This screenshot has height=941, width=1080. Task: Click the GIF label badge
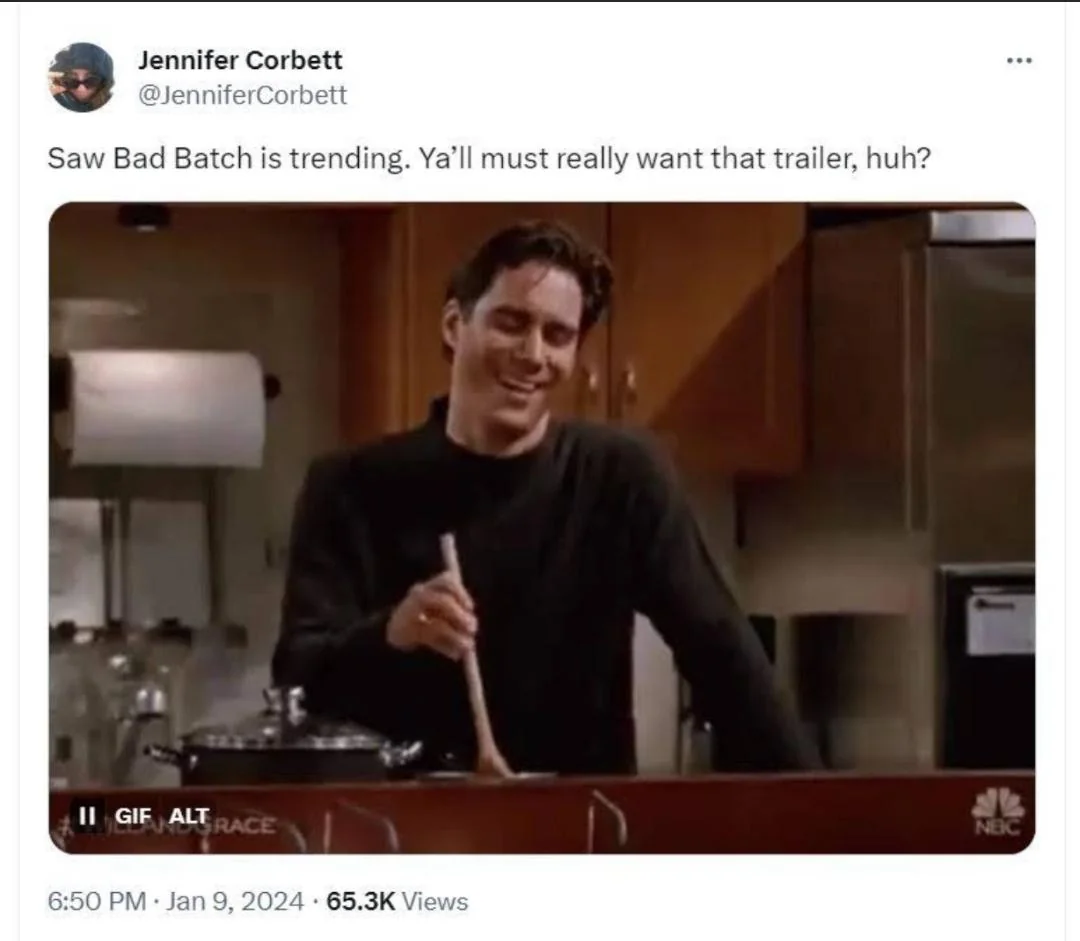(x=132, y=816)
